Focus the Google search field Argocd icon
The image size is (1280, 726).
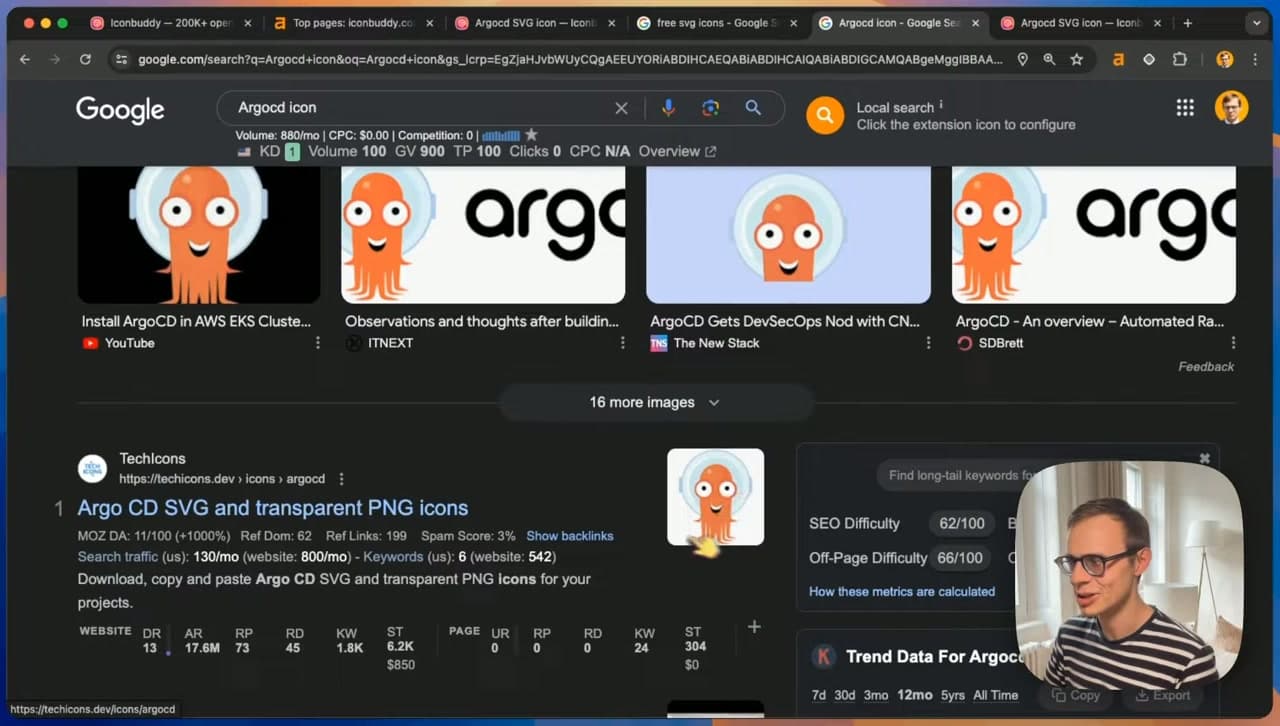(420, 108)
